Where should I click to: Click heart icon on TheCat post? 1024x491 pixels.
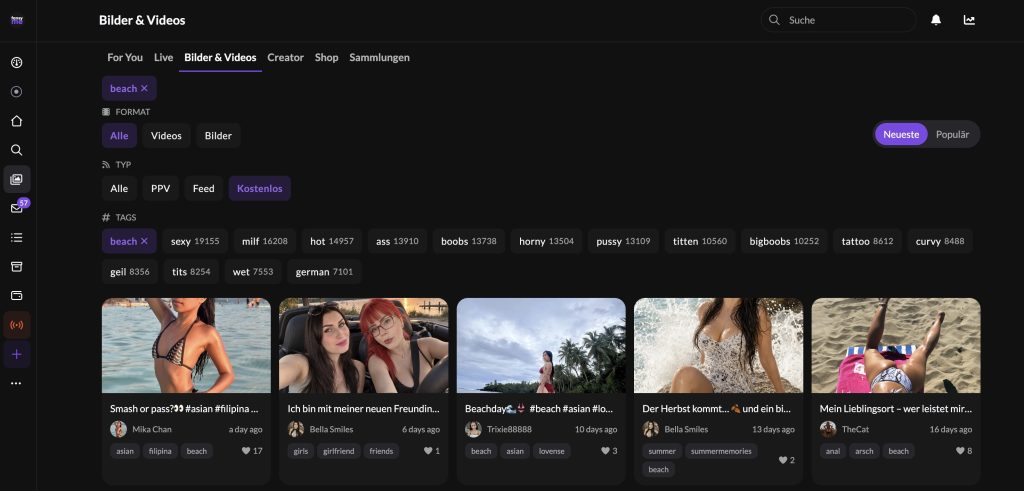click(960, 451)
